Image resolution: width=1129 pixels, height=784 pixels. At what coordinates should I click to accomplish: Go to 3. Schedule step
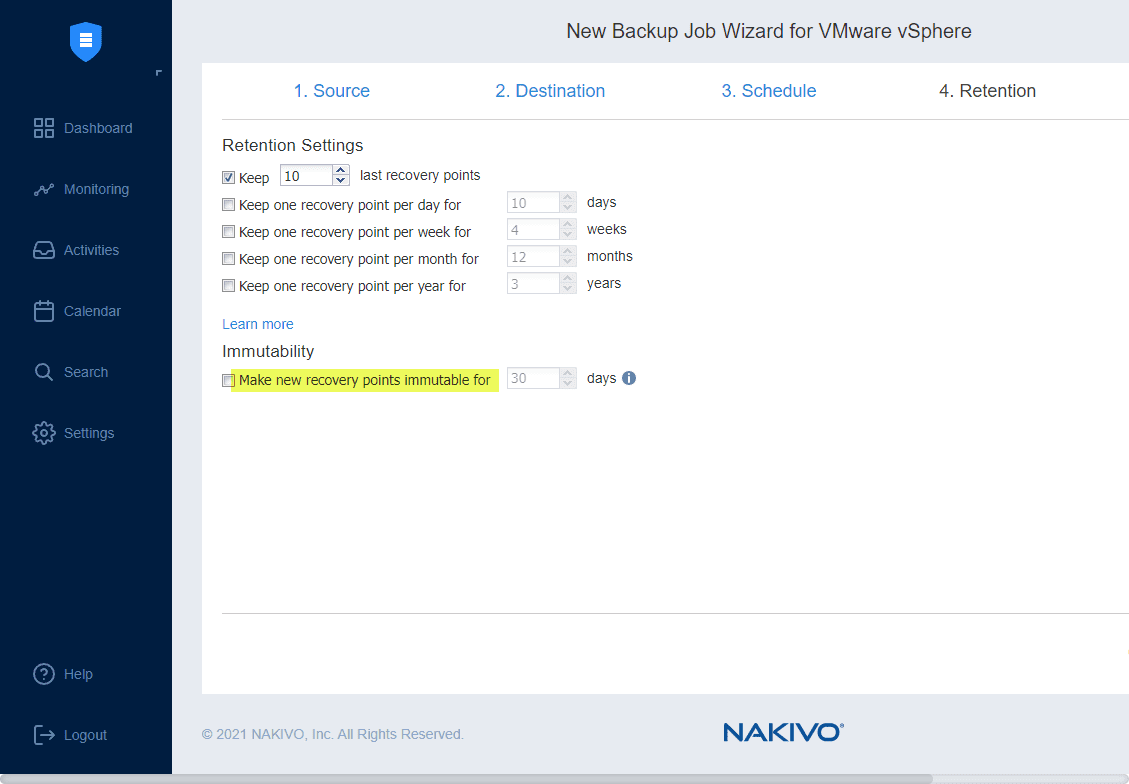coord(769,91)
